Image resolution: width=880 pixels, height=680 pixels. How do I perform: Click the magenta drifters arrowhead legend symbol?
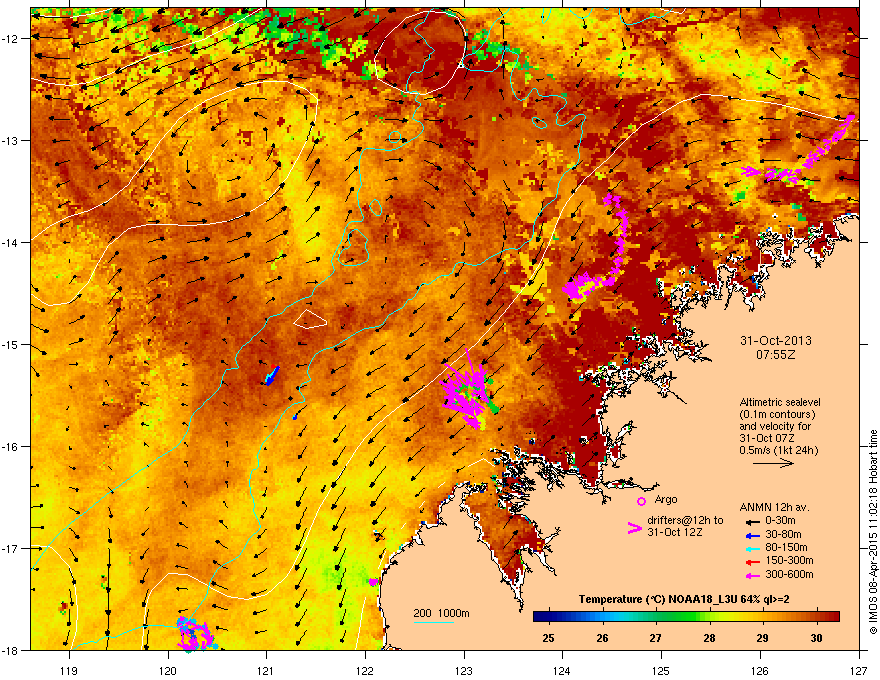(634, 527)
